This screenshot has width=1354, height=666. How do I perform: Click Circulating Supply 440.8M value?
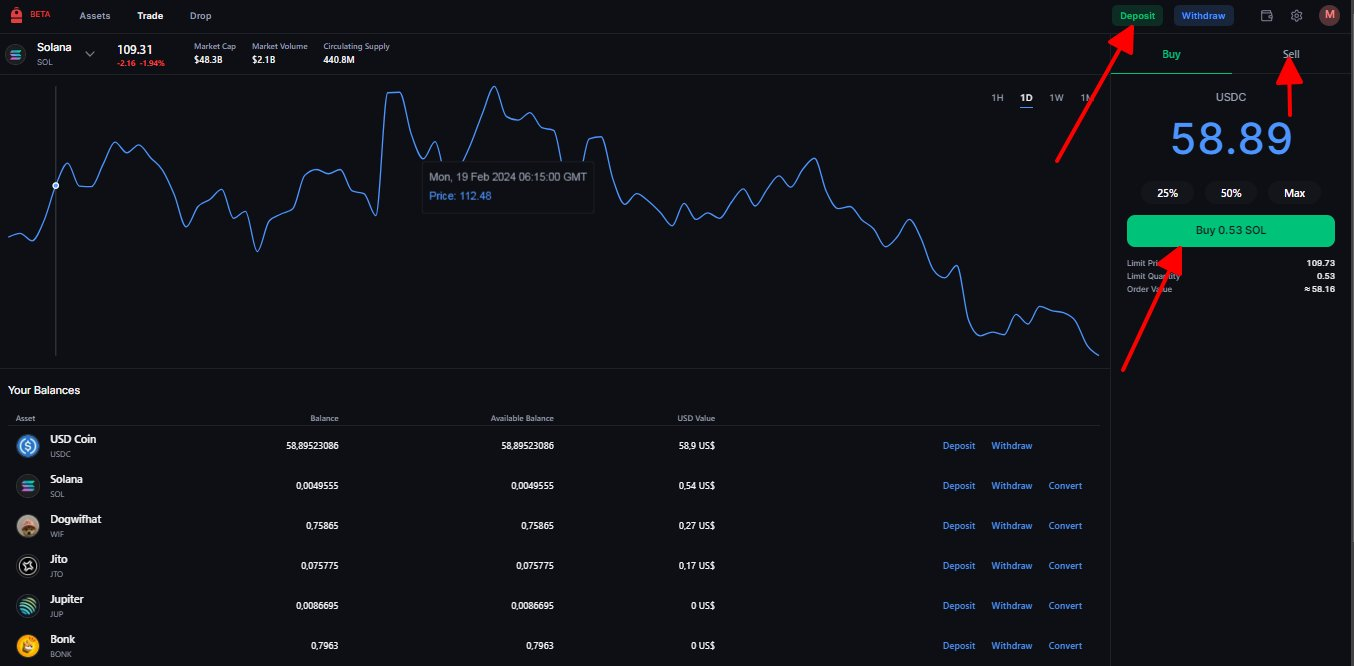pos(339,60)
